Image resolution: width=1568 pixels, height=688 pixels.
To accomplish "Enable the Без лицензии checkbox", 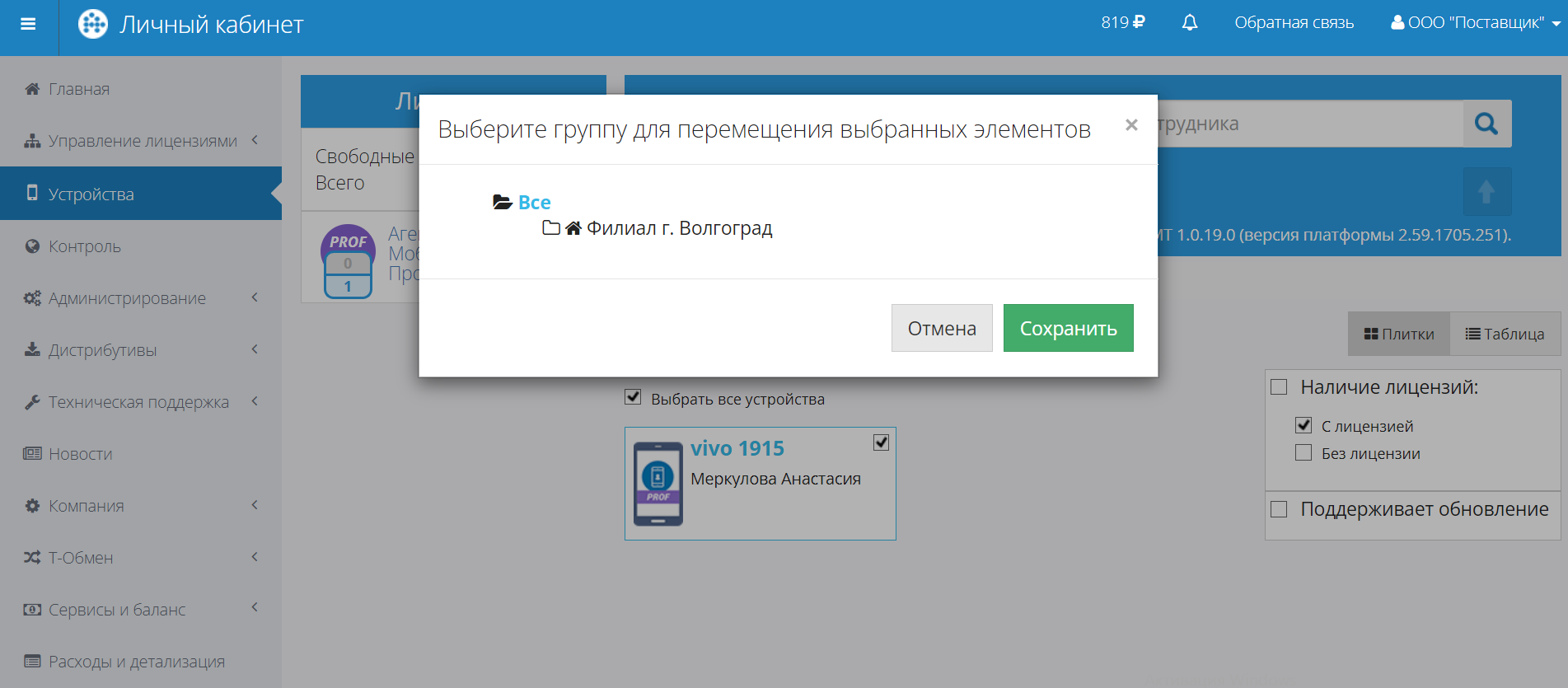I will coord(1304,452).
